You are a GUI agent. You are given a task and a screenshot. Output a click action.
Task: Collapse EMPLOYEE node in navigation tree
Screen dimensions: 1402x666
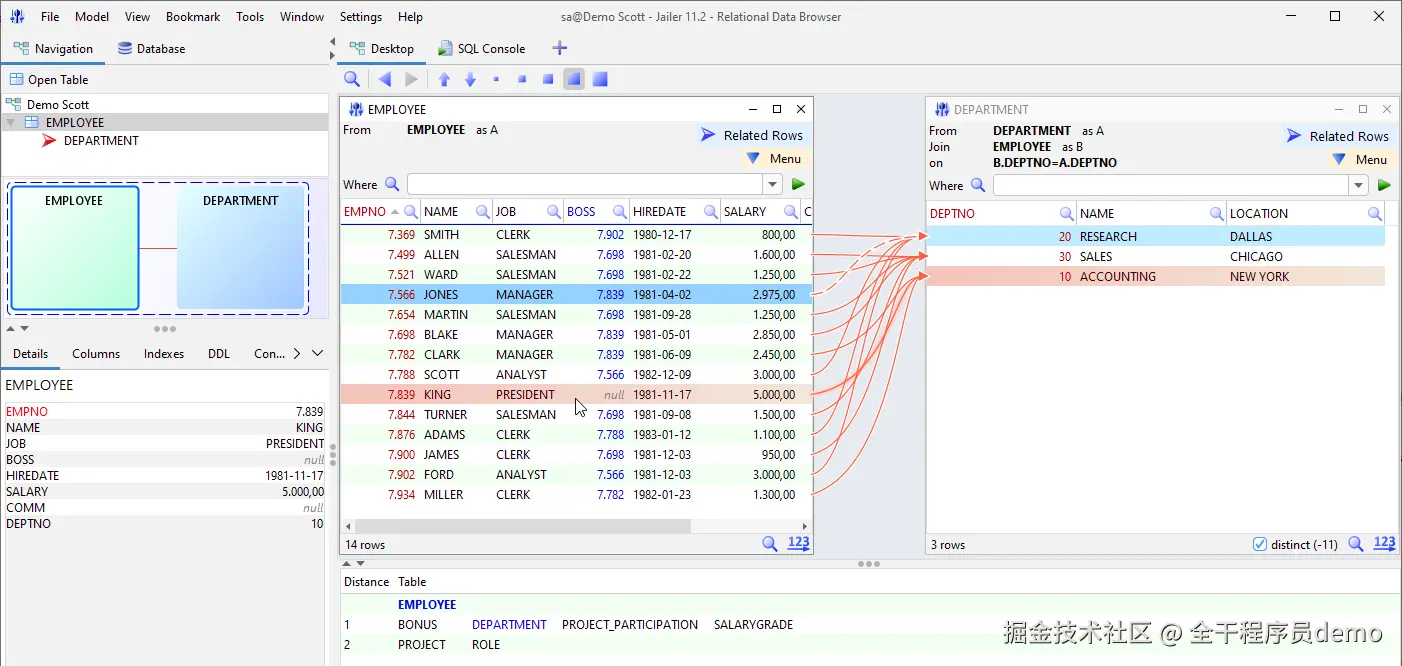tap(11, 122)
